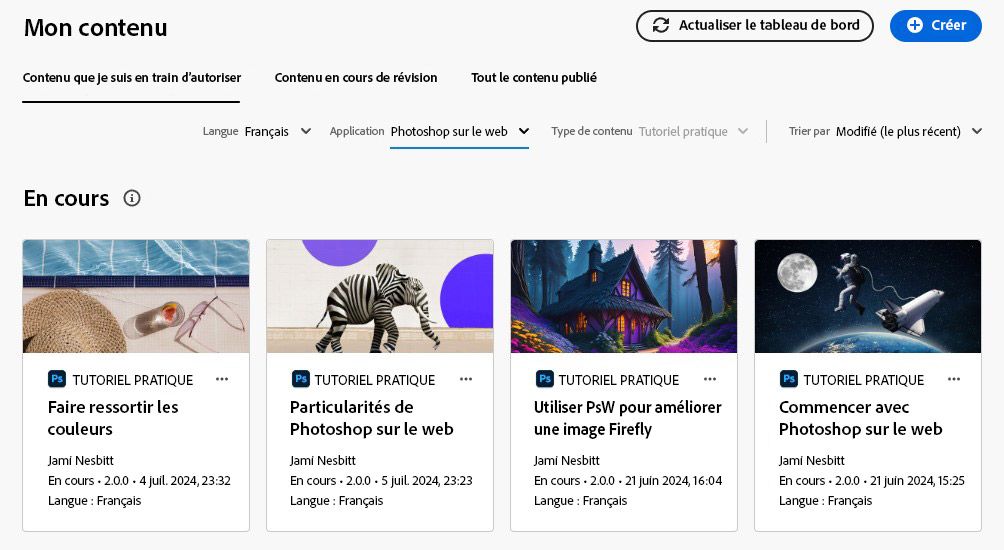The width and height of the screenshot is (1004, 550).
Task: Open more options for Particularités de Photoshop card
Action: [466, 379]
